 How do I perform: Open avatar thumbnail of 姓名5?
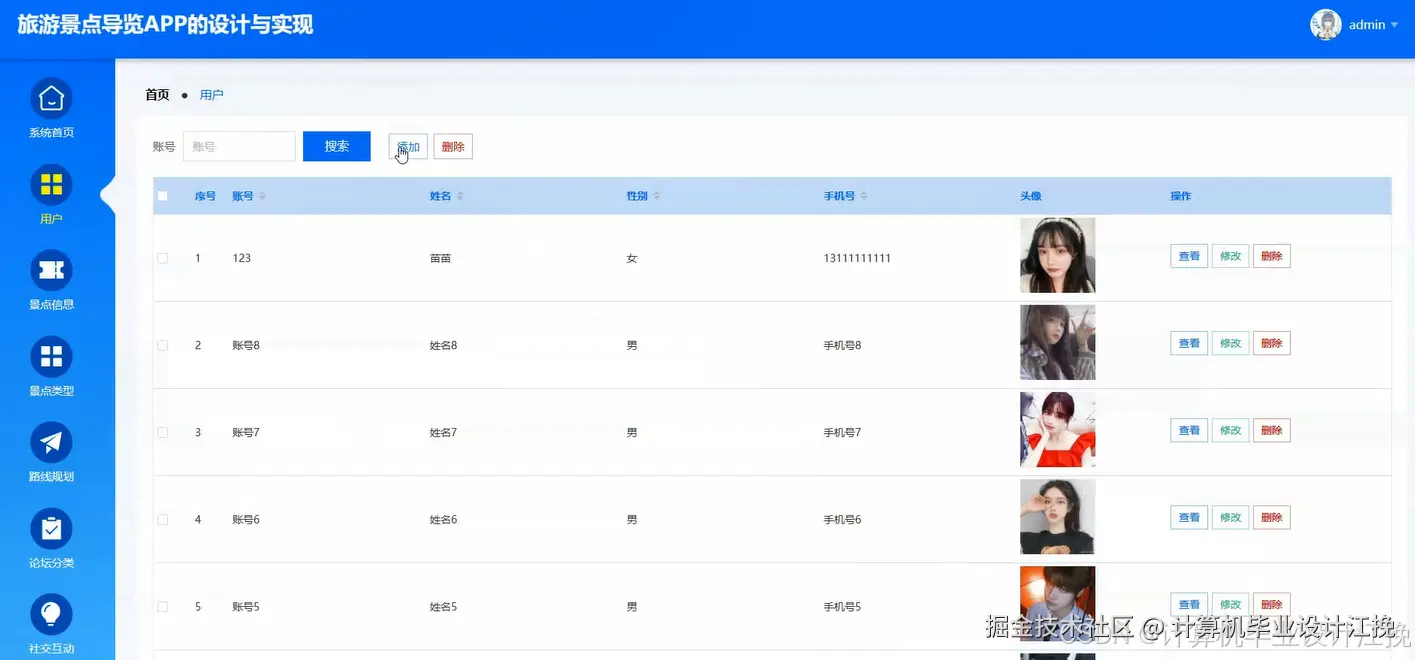[x=1057, y=603]
